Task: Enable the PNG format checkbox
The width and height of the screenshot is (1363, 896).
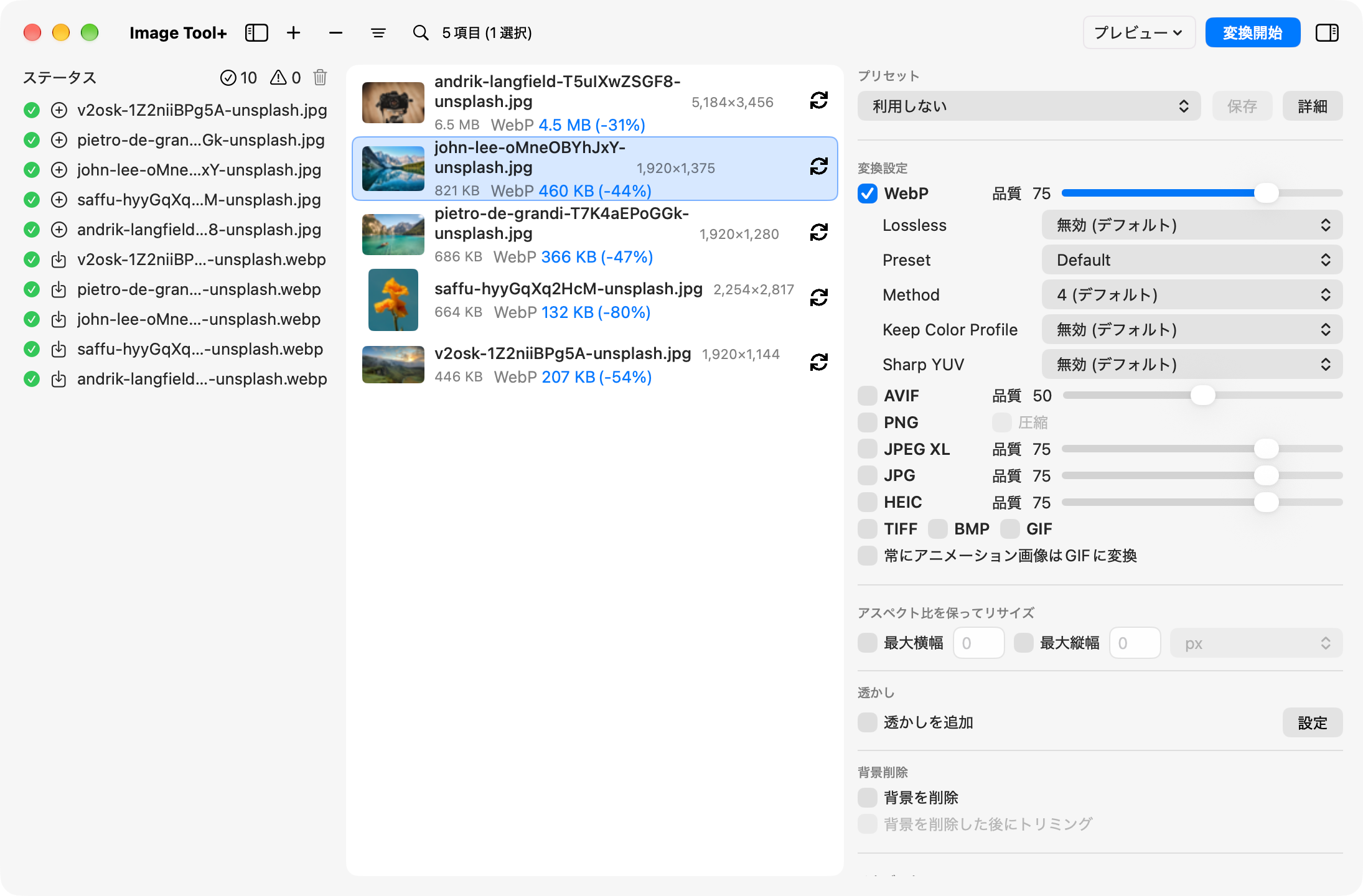Action: [x=868, y=422]
